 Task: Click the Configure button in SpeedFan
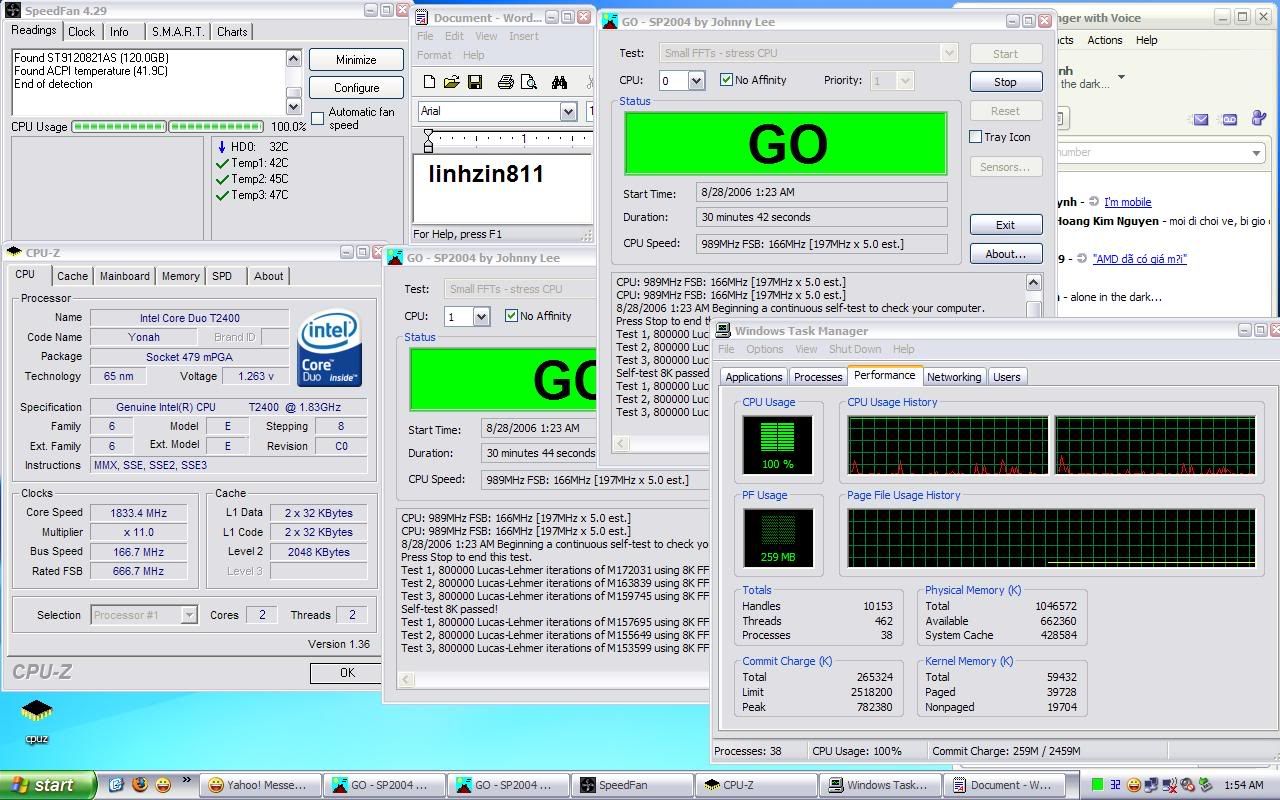coord(356,87)
